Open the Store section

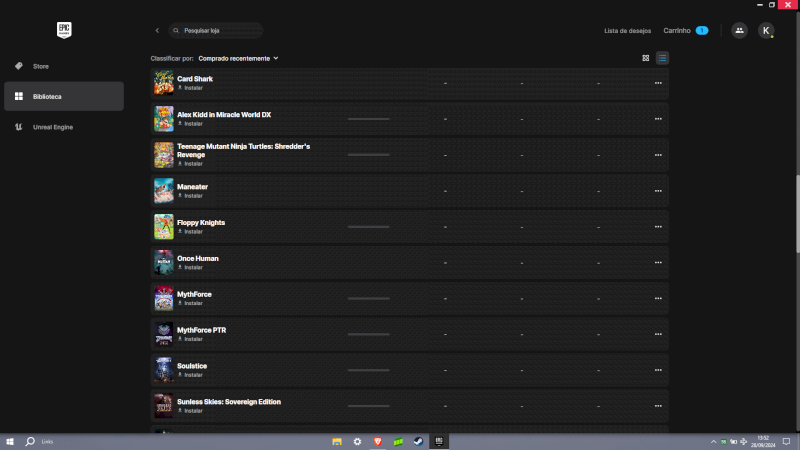pyautogui.click(x=64, y=66)
